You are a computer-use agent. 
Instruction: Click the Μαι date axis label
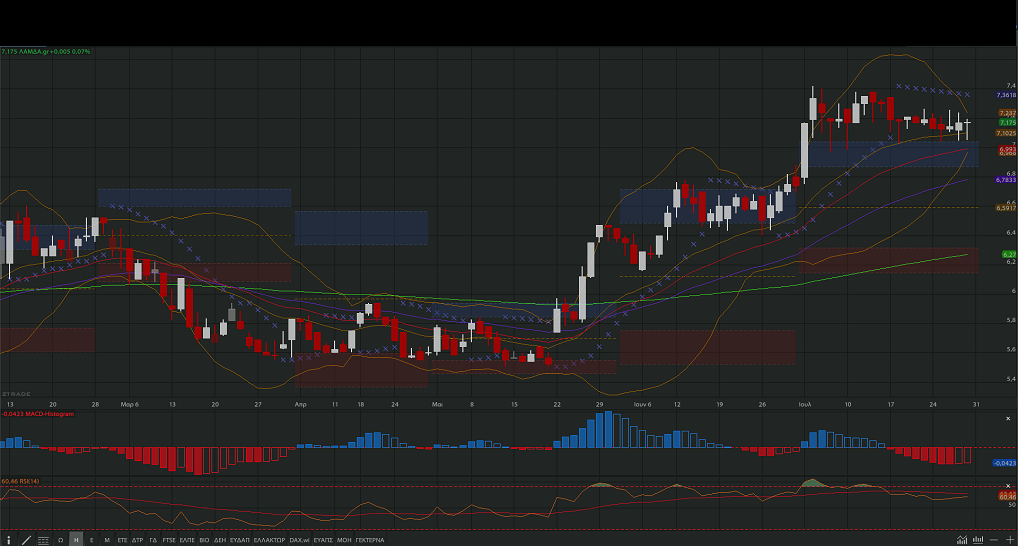(x=437, y=404)
